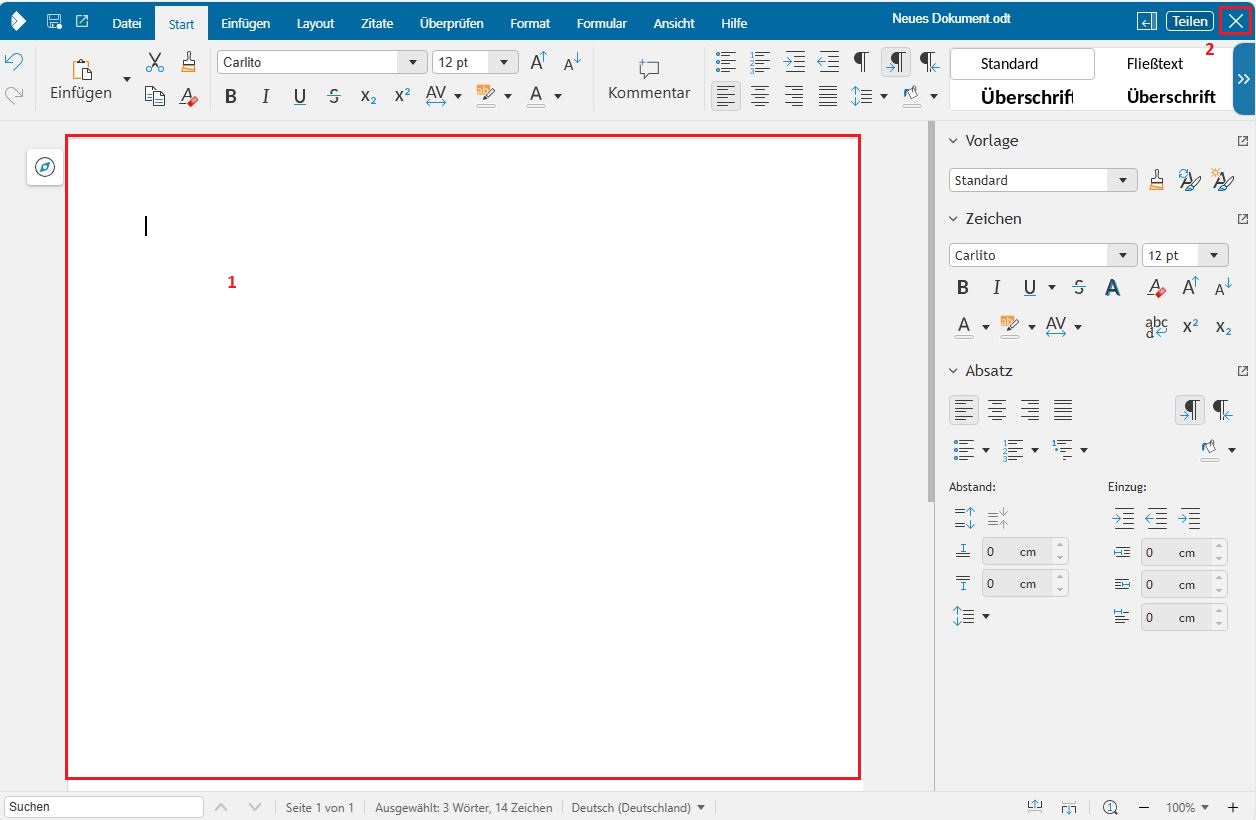Enable center alignment in sidebar Absatz
Viewport: 1256px width, 820px height.
pyautogui.click(x=997, y=409)
